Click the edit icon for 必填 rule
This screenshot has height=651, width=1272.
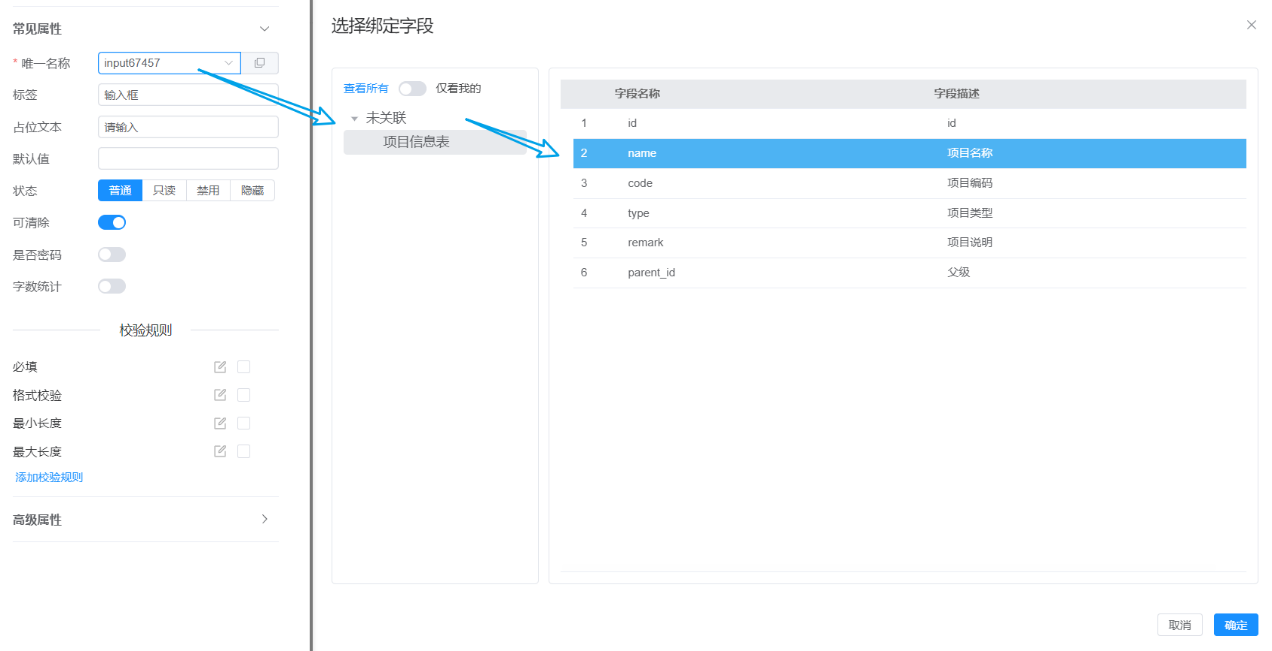click(220, 367)
